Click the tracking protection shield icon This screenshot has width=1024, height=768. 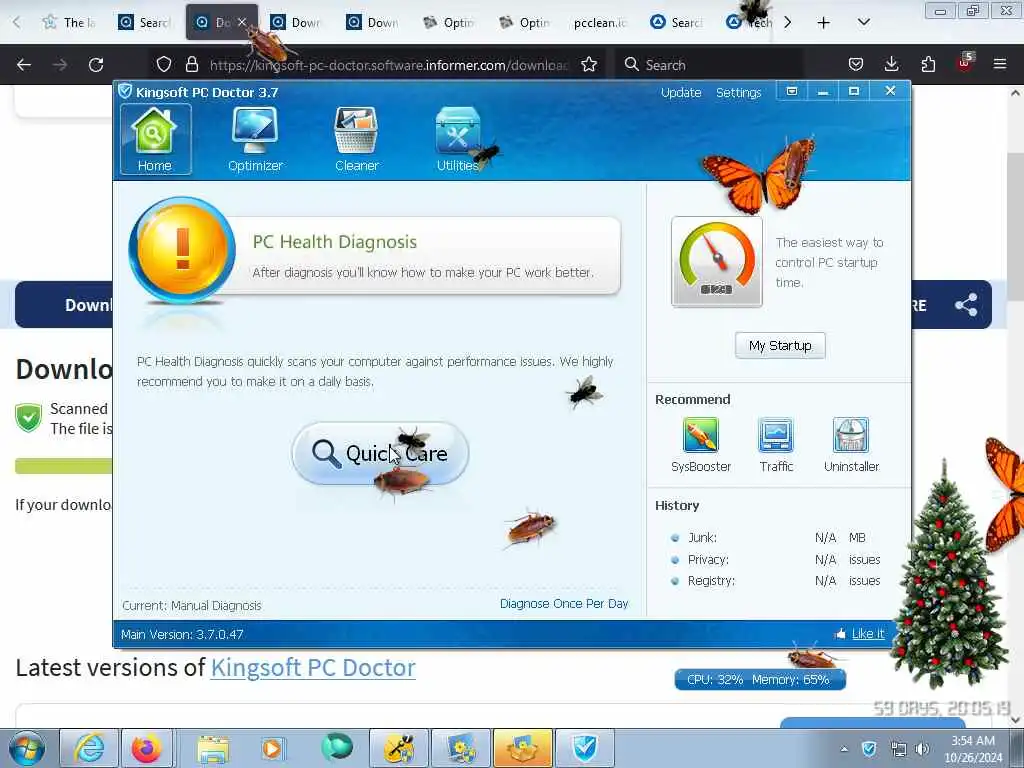click(x=163, y=65)
